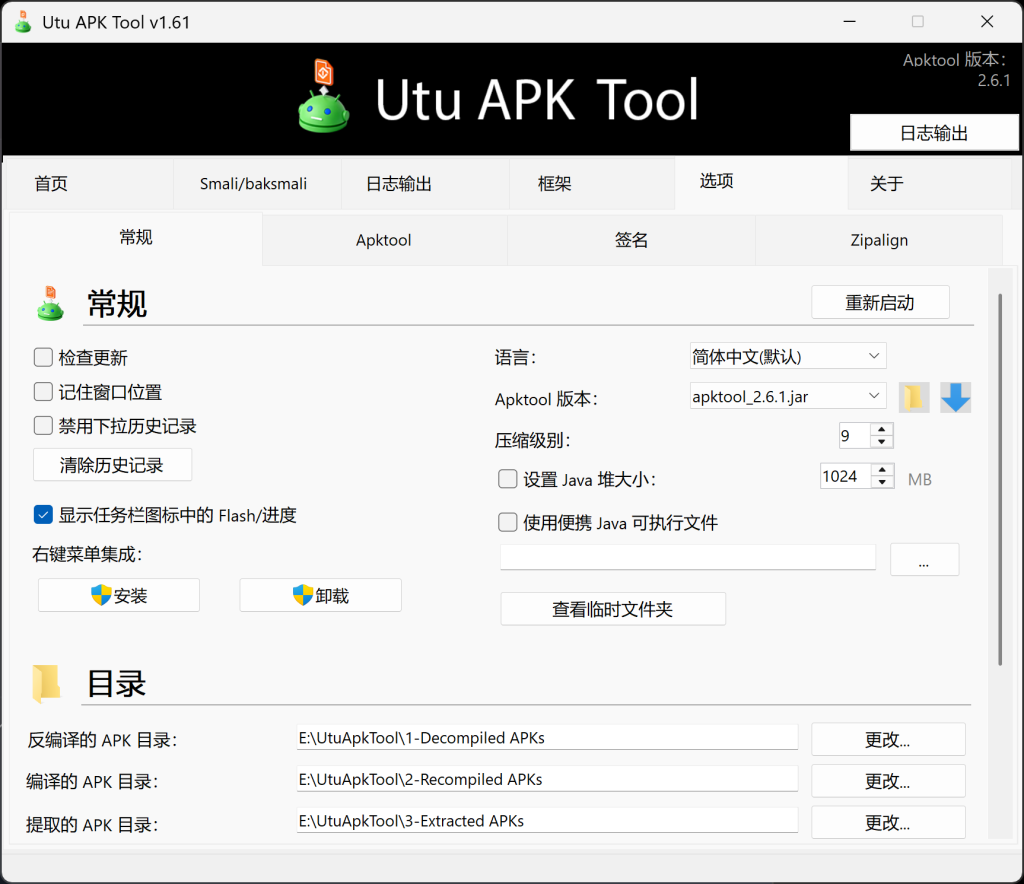The width and height of the screenshot is (1024, 884).
Task: Click the android icon beside 常规 heading
Action: pos(50,304)
